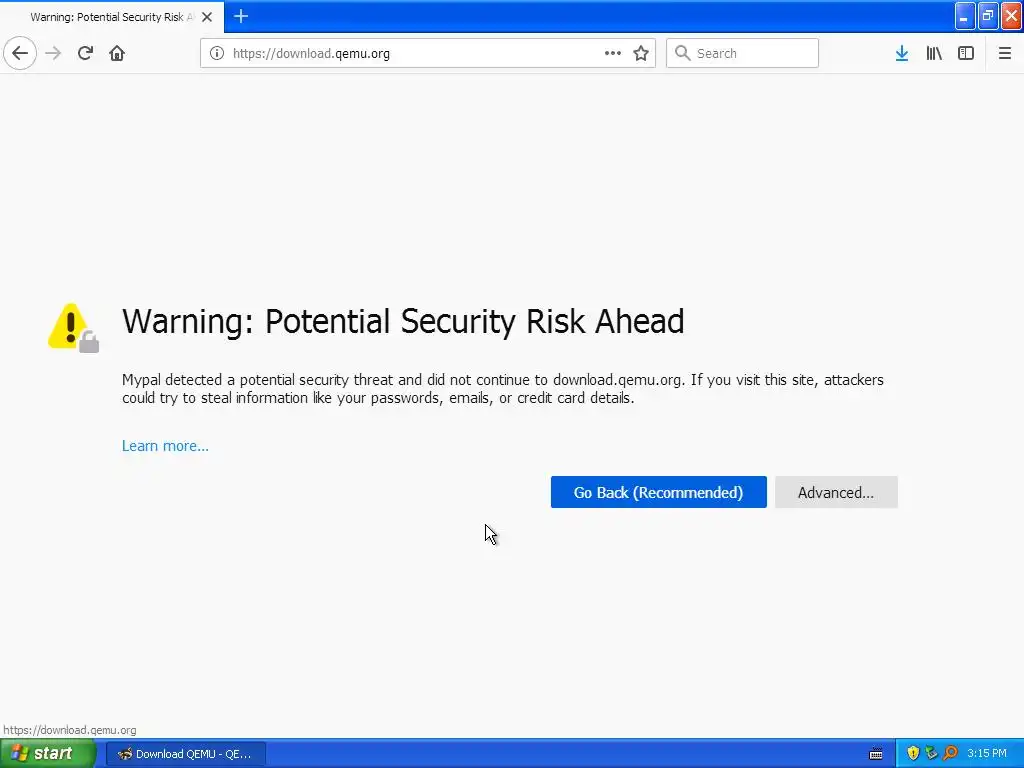1024x768 pixels.
Task: Click Go Back (Recommended) button
Action: (658, 492)
